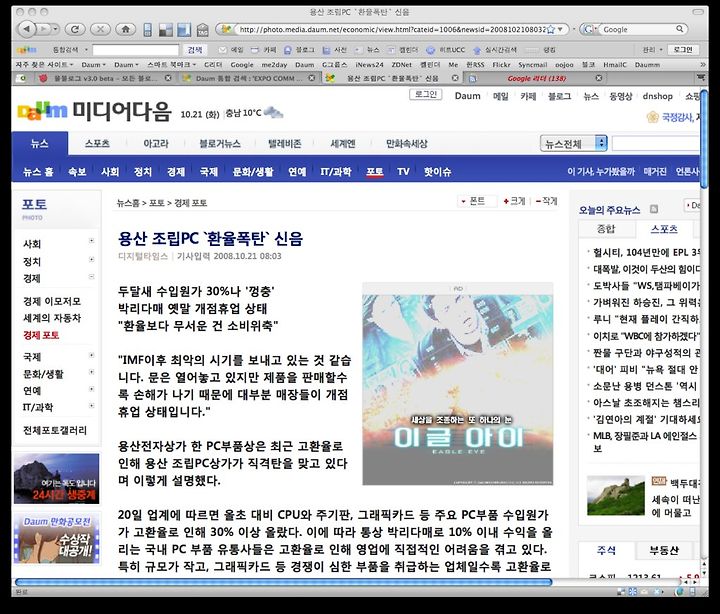Viewport: 720px width, 614px height.
Task: Close the Daum 통합 검색 tab
Action: (311, 79)
